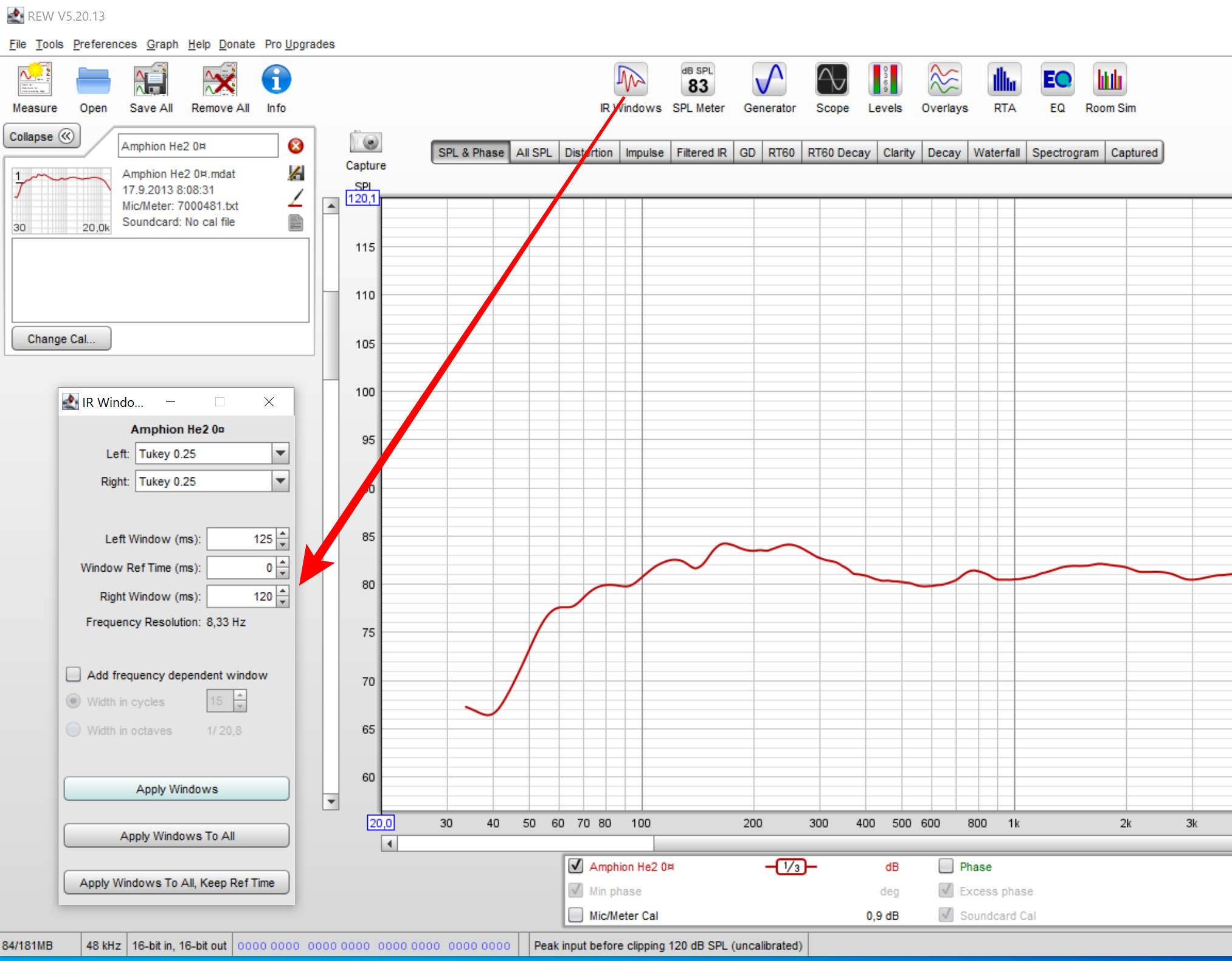Click the Apply Windows button

176,789
